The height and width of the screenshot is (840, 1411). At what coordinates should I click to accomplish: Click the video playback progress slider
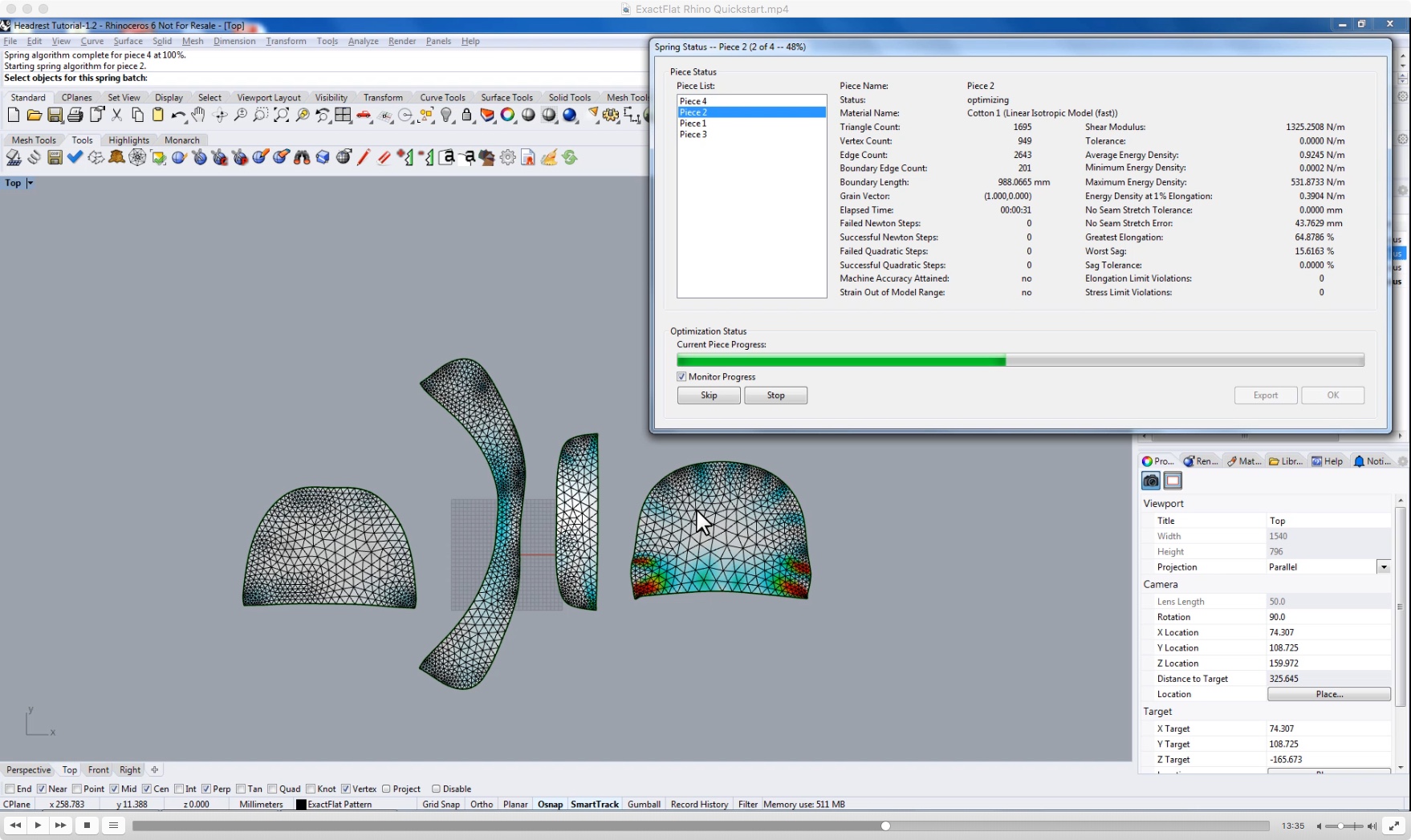tap(701, 826)
